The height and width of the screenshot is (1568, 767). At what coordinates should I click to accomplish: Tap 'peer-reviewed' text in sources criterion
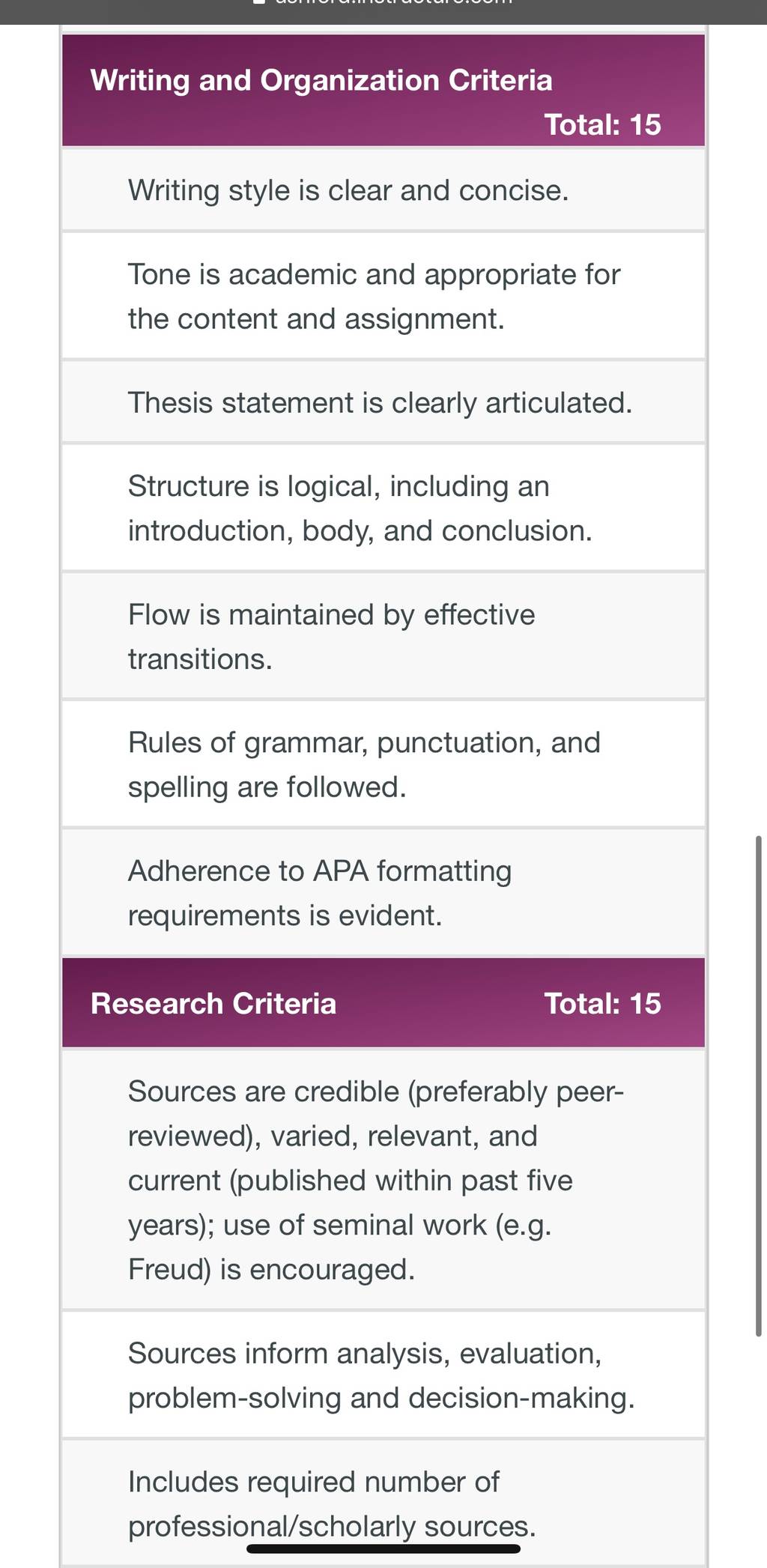(x=376, y=1114)
